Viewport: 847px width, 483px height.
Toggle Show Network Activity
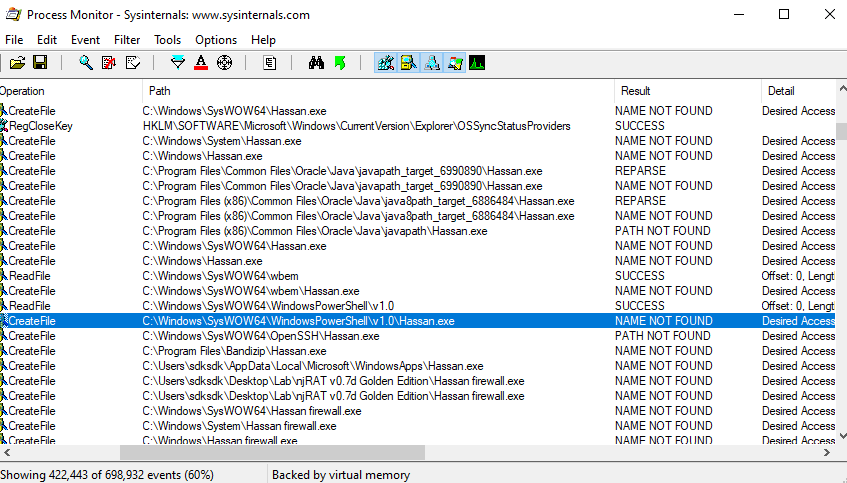pos(431,63)
